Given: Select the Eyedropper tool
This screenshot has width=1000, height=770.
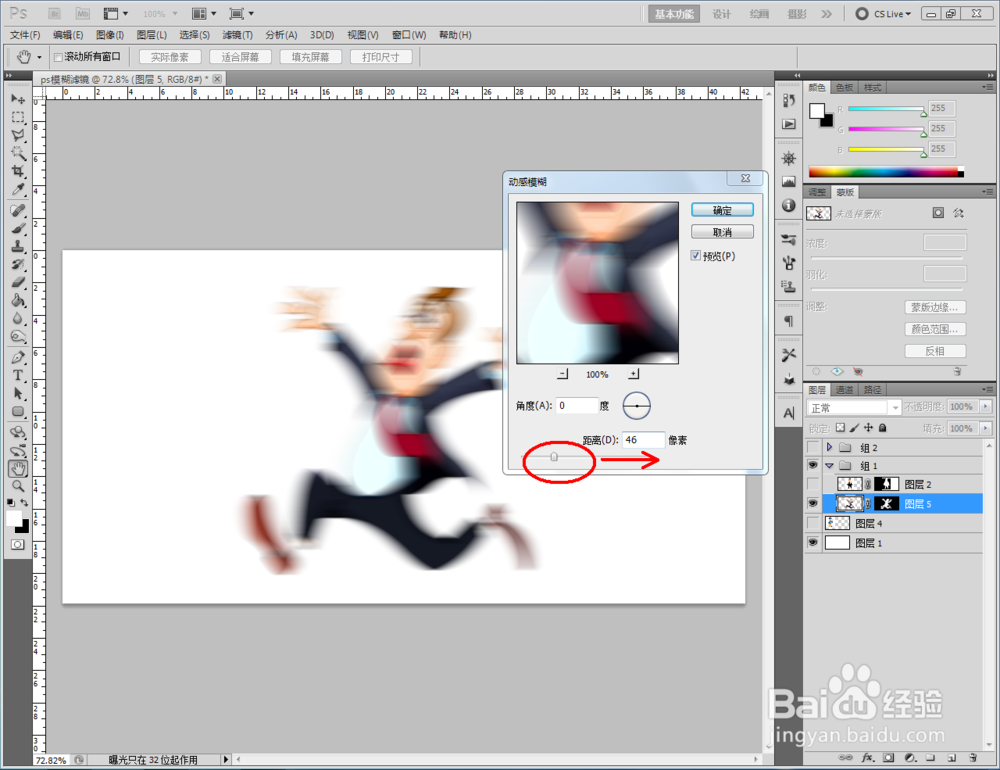Looking at the screenshot, I should point(18,189).
